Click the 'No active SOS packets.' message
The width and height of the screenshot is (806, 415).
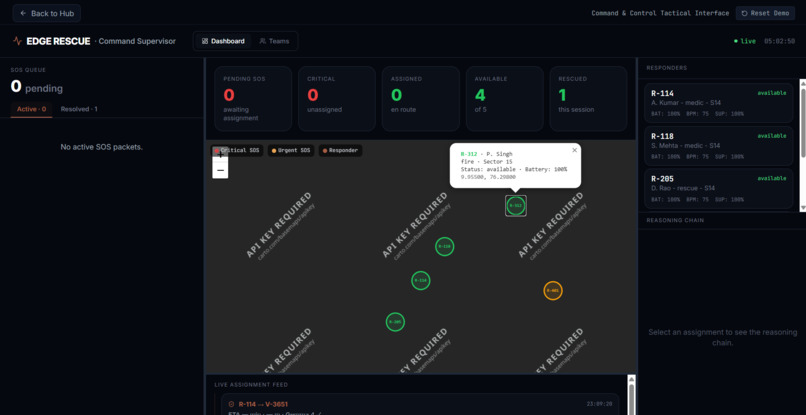pos(101,147)
